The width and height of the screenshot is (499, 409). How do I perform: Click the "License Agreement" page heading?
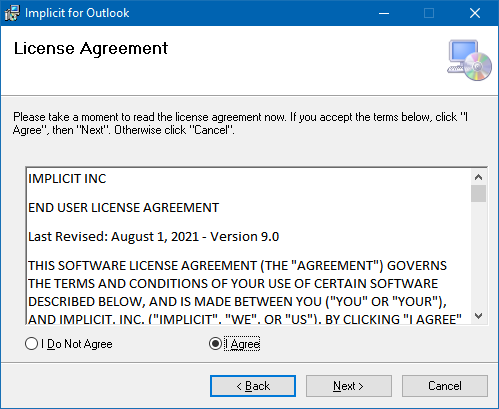click(91, 49)
